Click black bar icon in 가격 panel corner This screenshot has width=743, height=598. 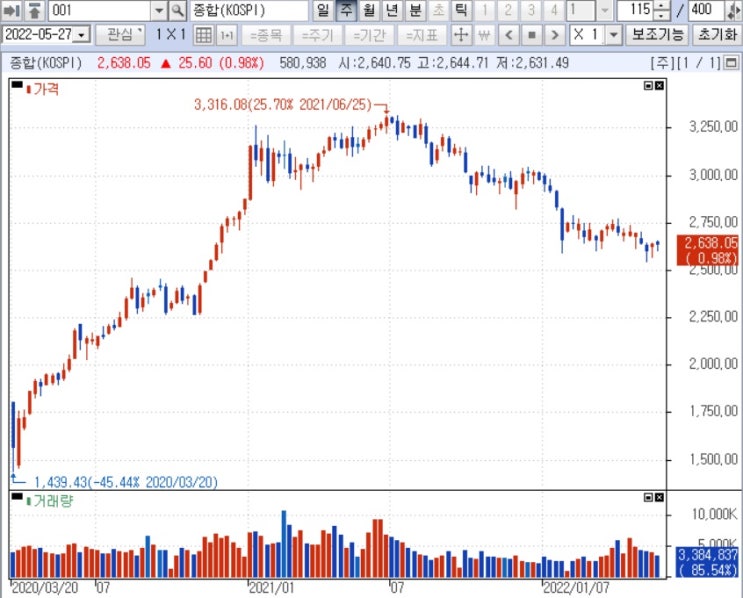tap(17, 85)
